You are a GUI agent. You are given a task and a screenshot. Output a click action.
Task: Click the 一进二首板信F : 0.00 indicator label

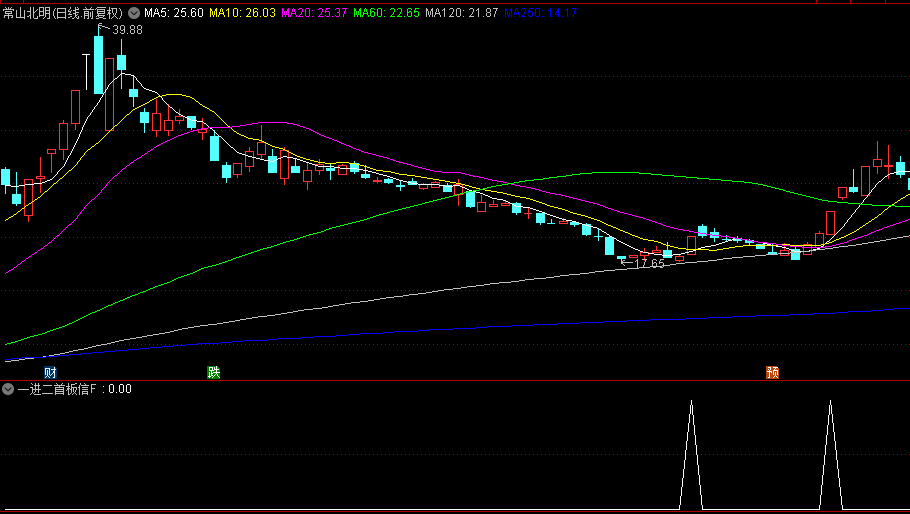click(x=74, y=389)
